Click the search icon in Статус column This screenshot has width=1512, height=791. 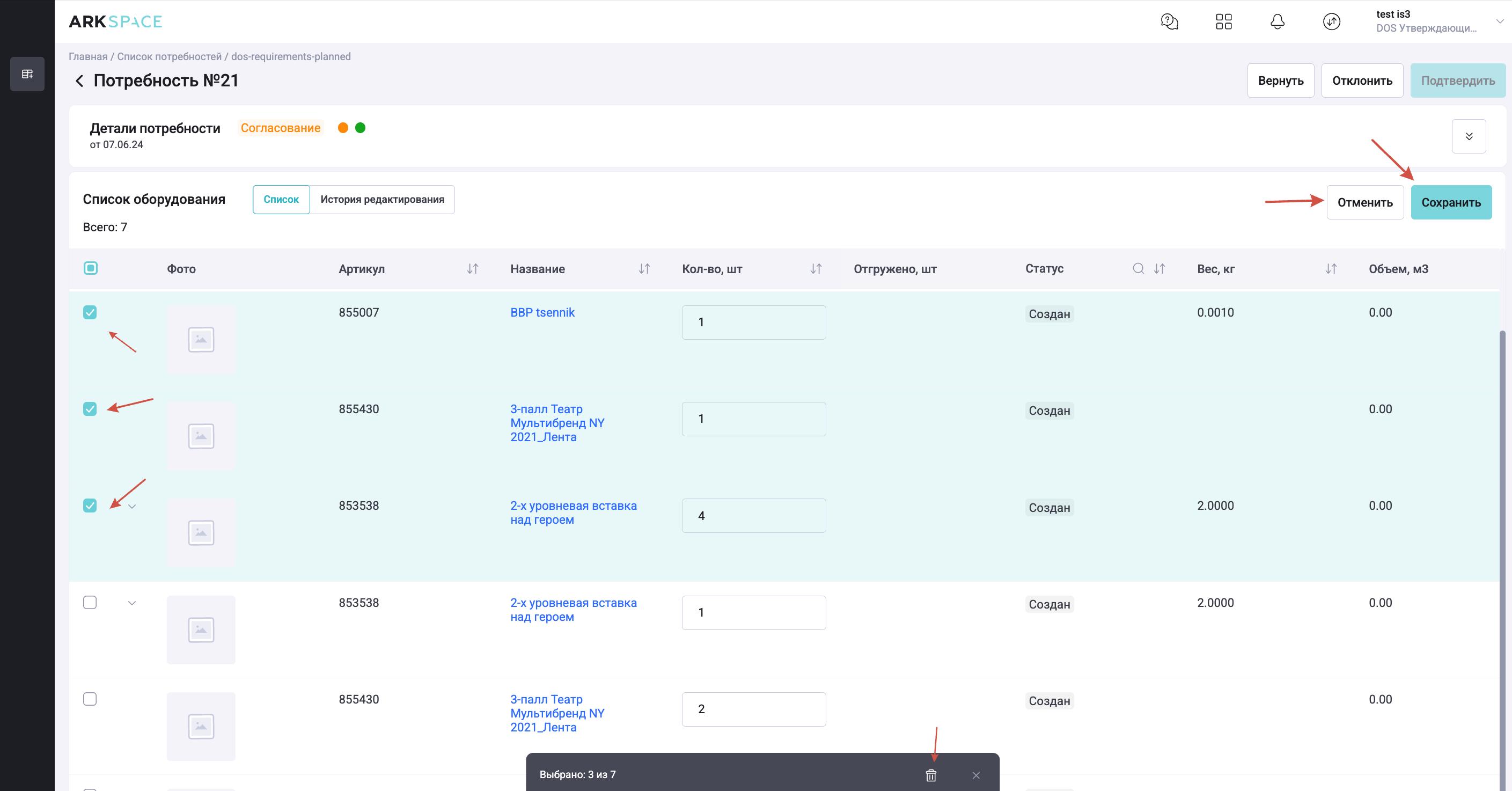[1138, 268]
